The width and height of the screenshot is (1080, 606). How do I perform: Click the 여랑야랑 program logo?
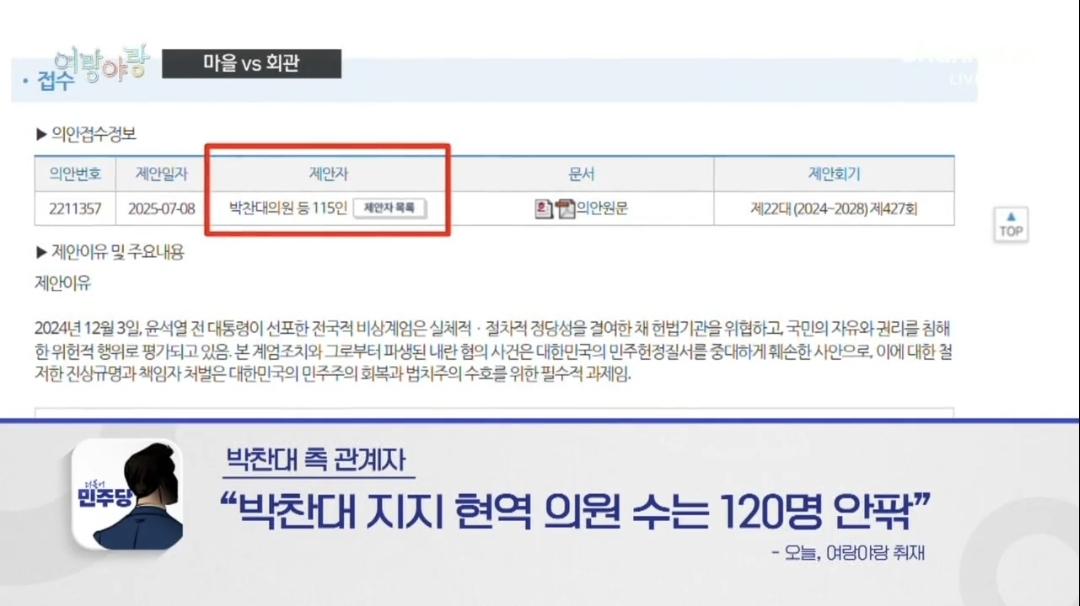pyautogui.click(x=100, y=64)
